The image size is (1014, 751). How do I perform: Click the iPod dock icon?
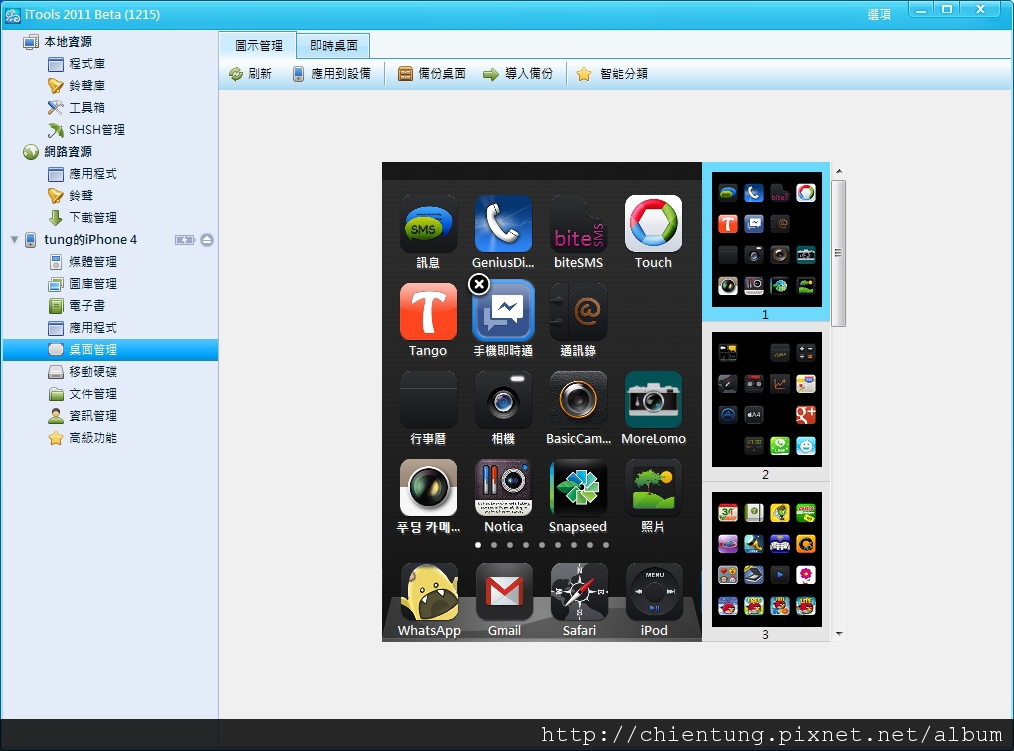(654, 592)
